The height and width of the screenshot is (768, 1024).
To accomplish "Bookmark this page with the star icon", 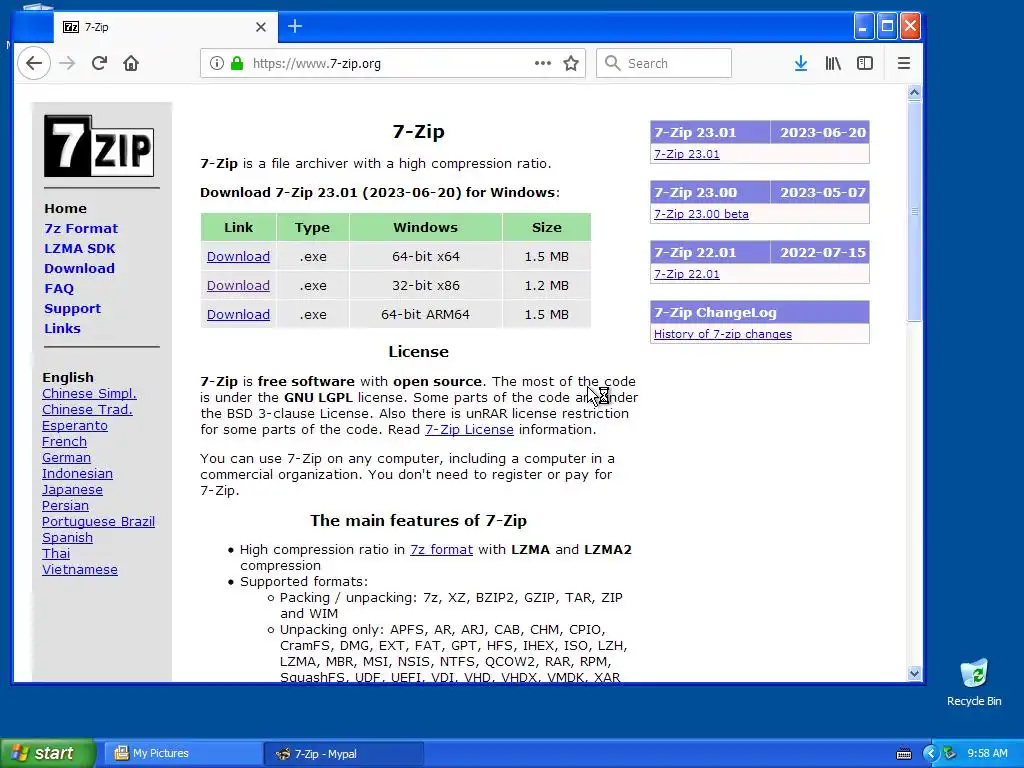I will point(571,63).
